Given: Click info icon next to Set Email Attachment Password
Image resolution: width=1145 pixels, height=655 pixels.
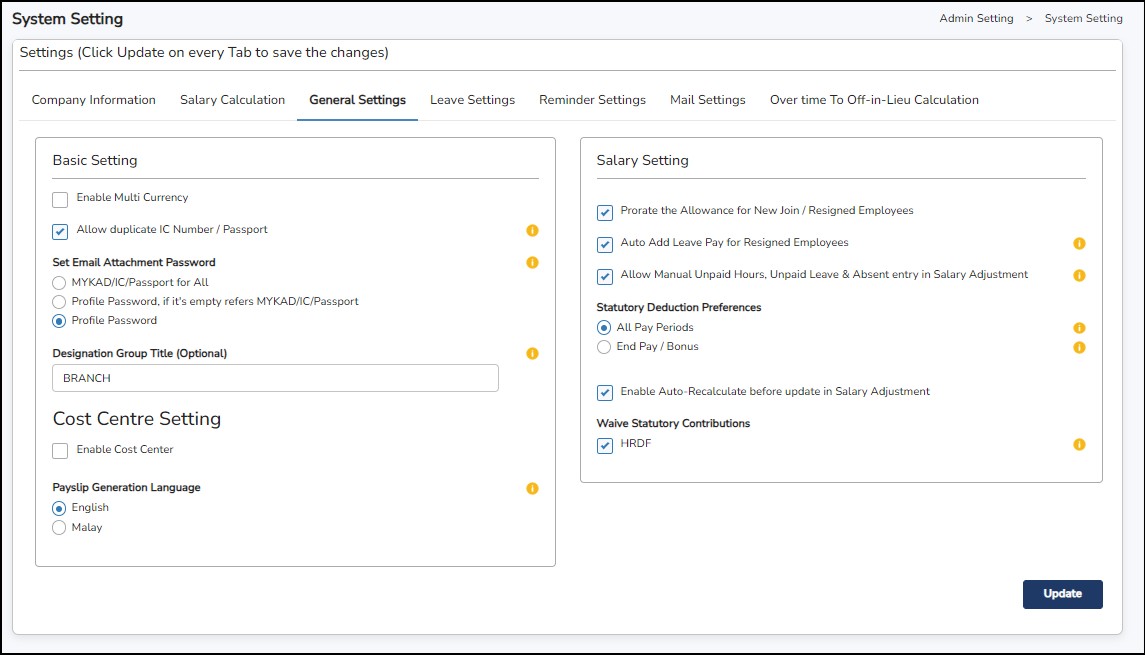Looking at the screenshot, I should click(532, 263).
